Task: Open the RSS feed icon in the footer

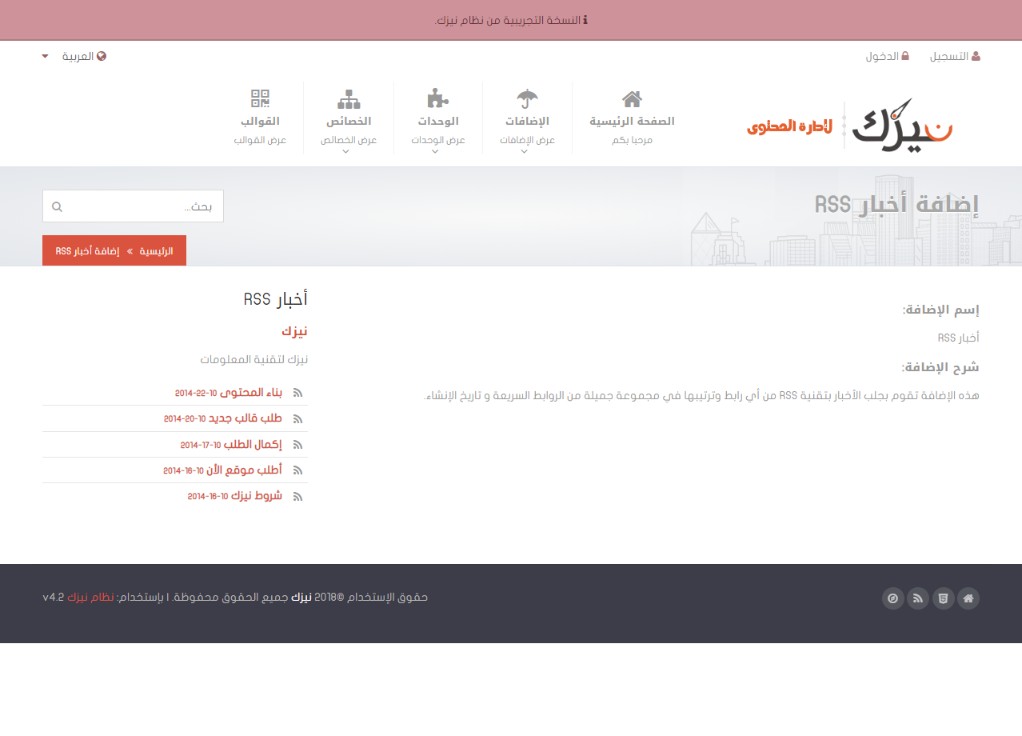Action: point(918,599)
